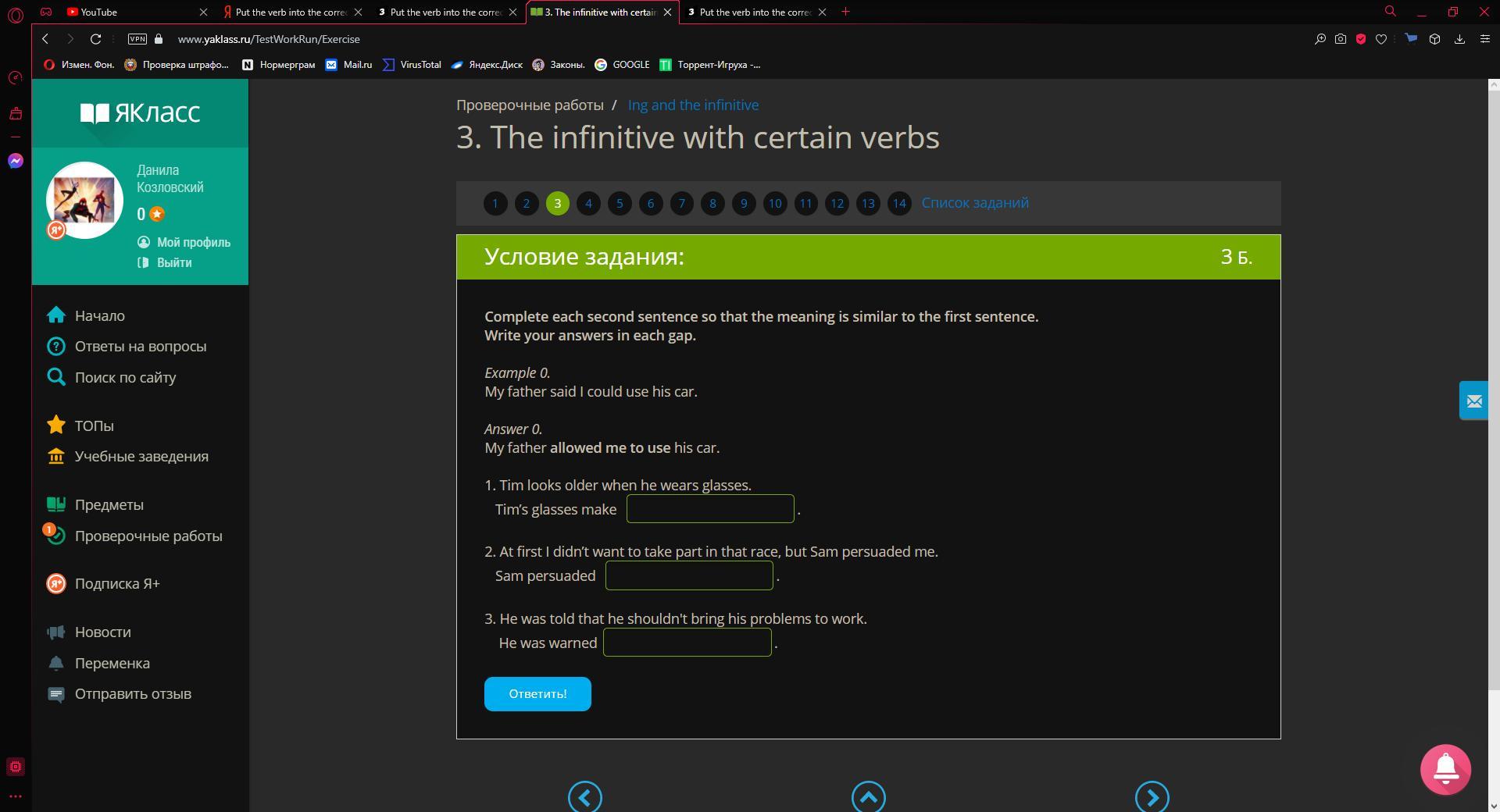Add page to bookmarks with heart icon

(1381, 39)
